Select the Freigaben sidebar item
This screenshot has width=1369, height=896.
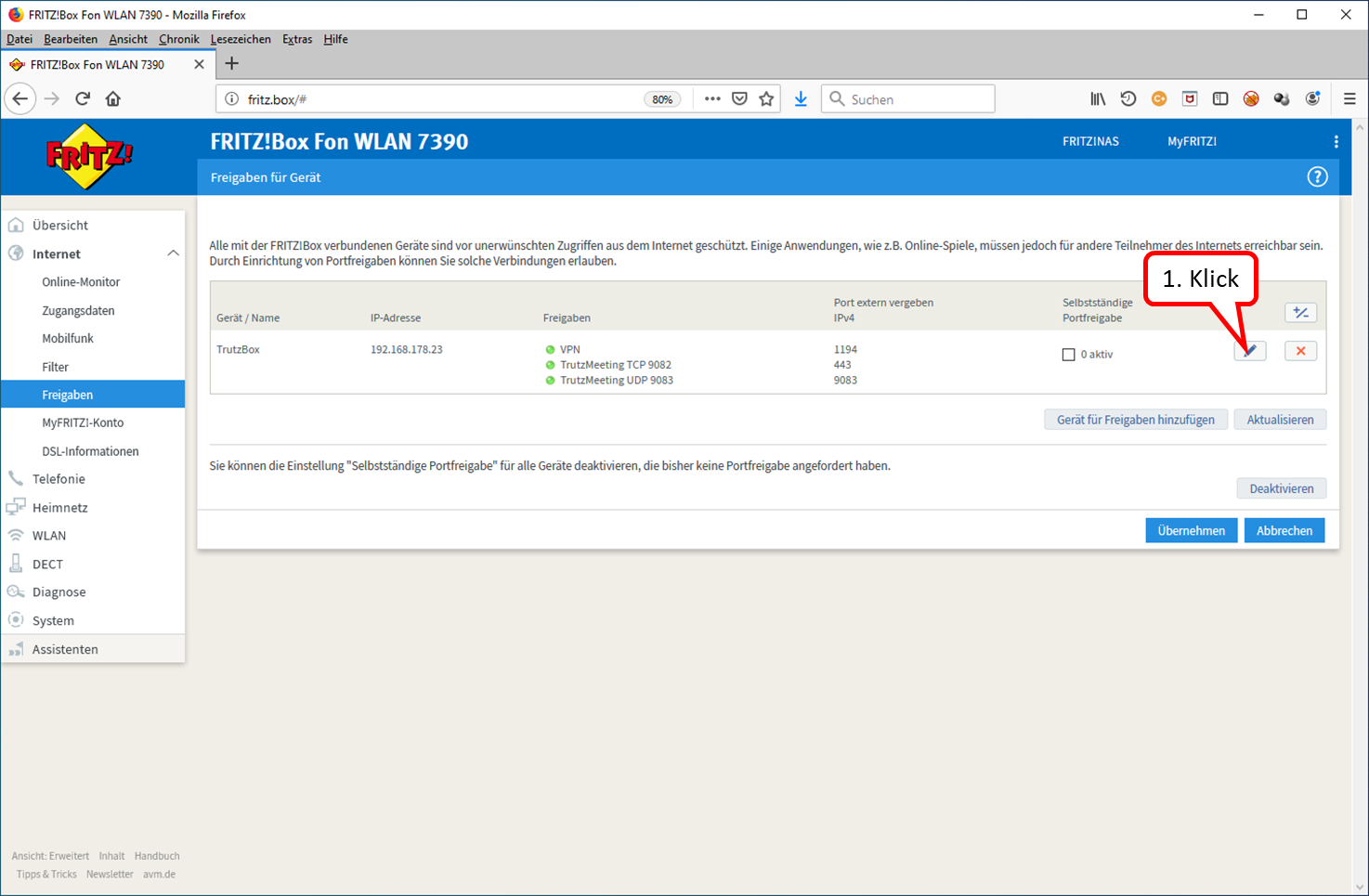[93, 395]
